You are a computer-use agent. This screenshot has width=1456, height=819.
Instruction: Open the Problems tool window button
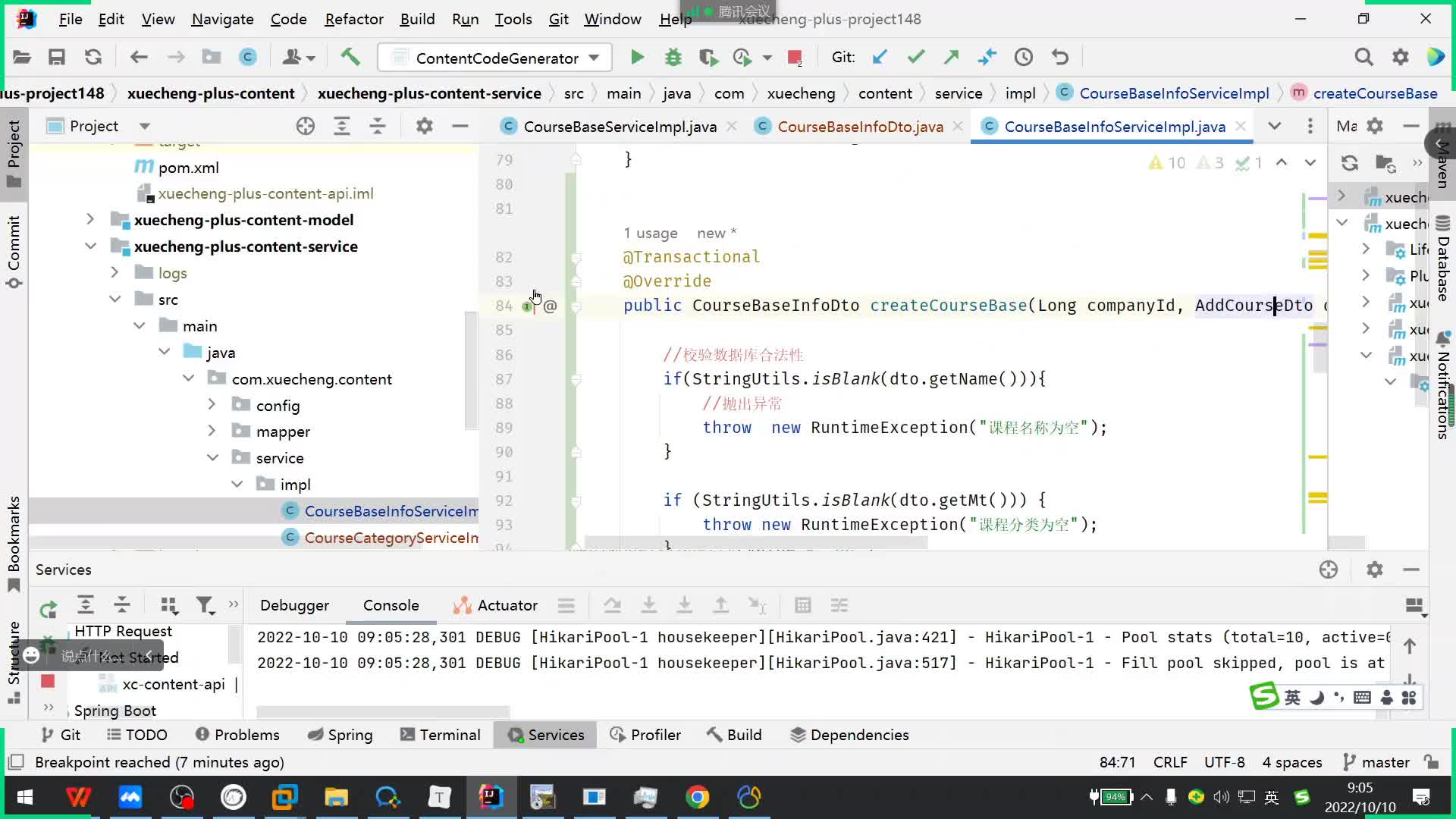coord(237,735)
